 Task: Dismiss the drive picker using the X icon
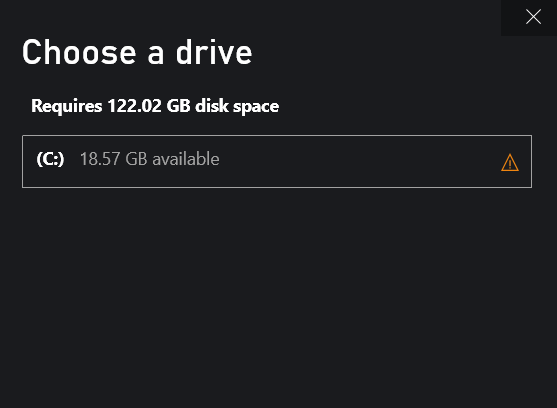[533, 17]
